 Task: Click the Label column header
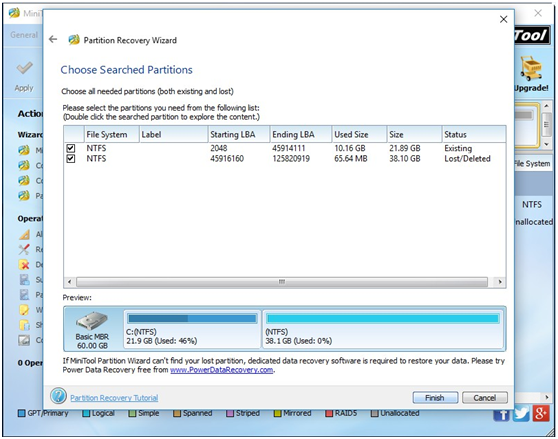tap(173, 134)
